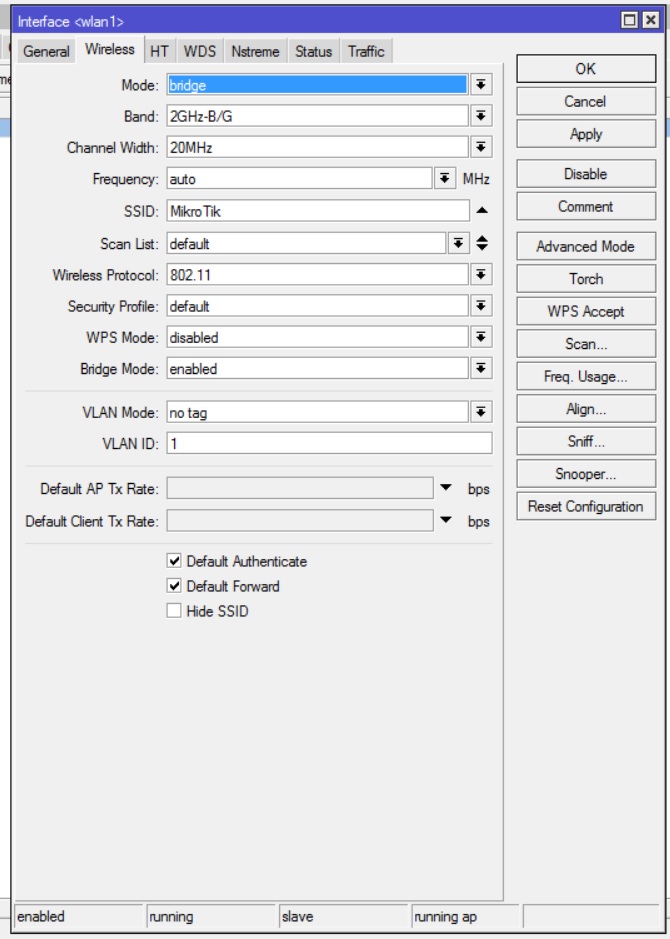
Task: Open the Bridge Mode dropdown arrow
Action: [x=481, y=368]
